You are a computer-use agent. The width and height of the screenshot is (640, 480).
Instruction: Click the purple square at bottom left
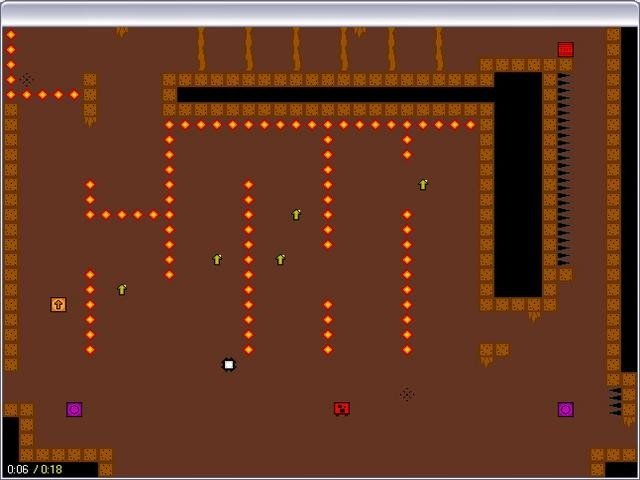point(74,409)
